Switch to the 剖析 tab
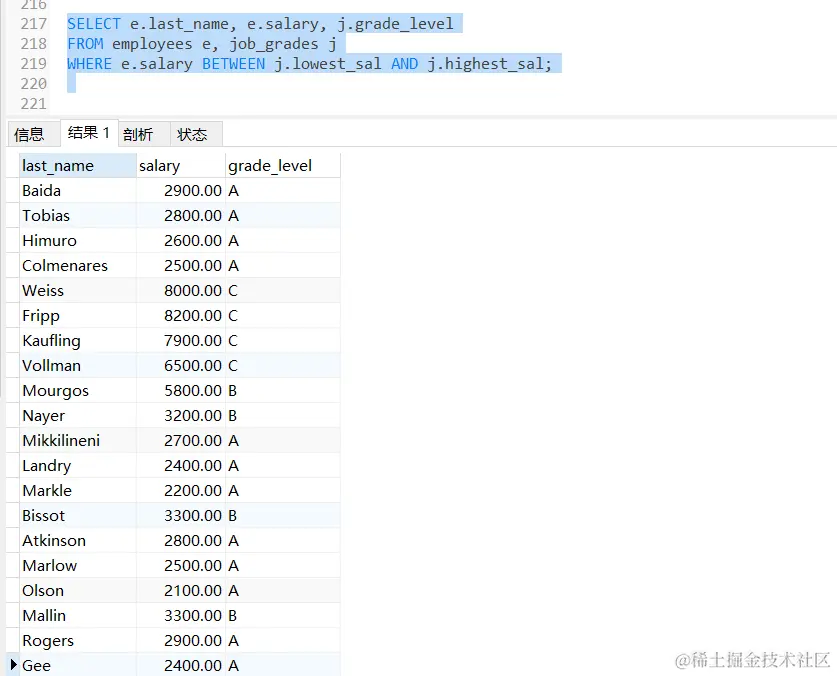This screenshot has width=837, height=676. pos(143,134)
